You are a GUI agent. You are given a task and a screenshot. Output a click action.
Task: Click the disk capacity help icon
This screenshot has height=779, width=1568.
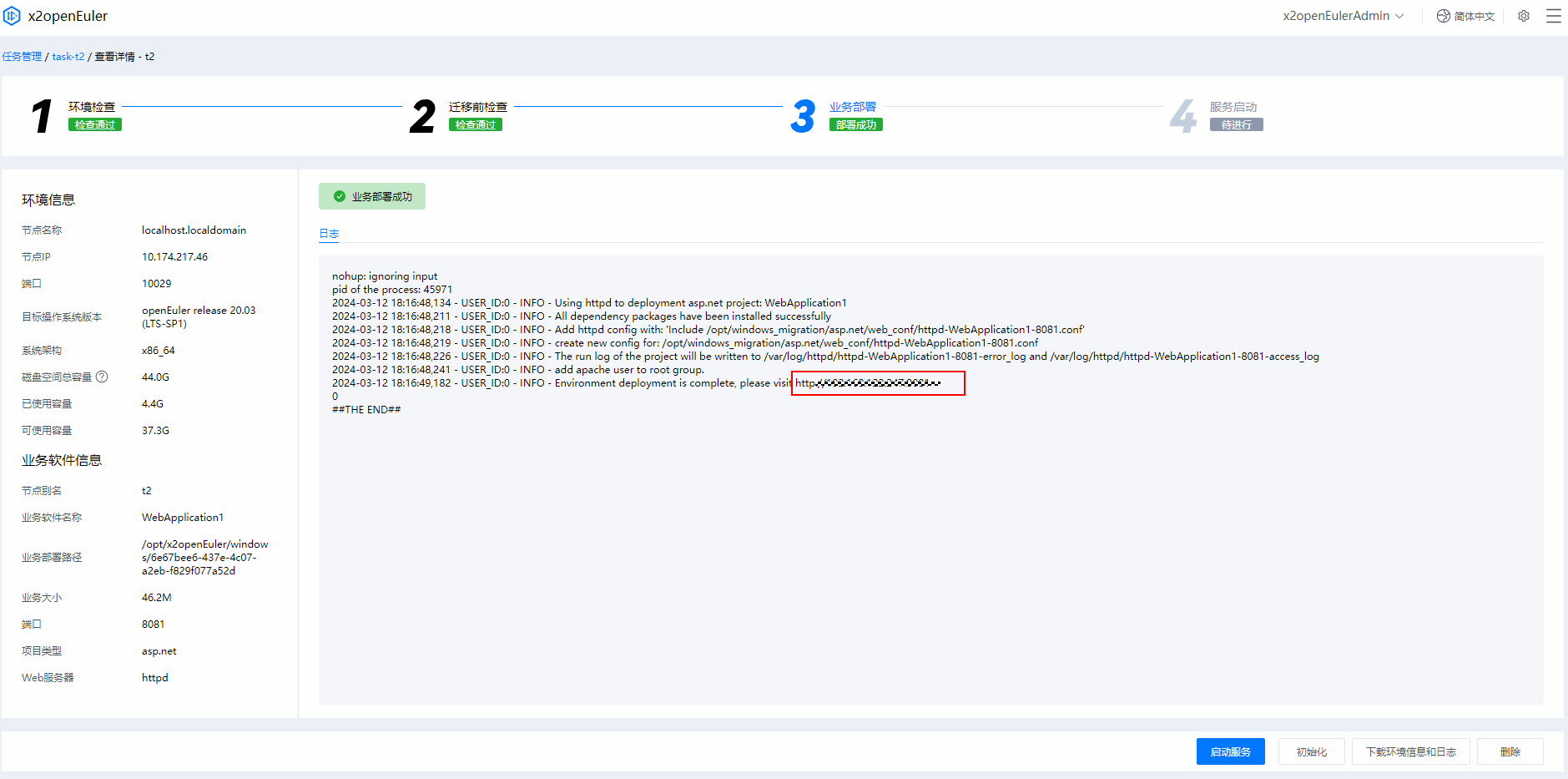[x=102, y=377]
